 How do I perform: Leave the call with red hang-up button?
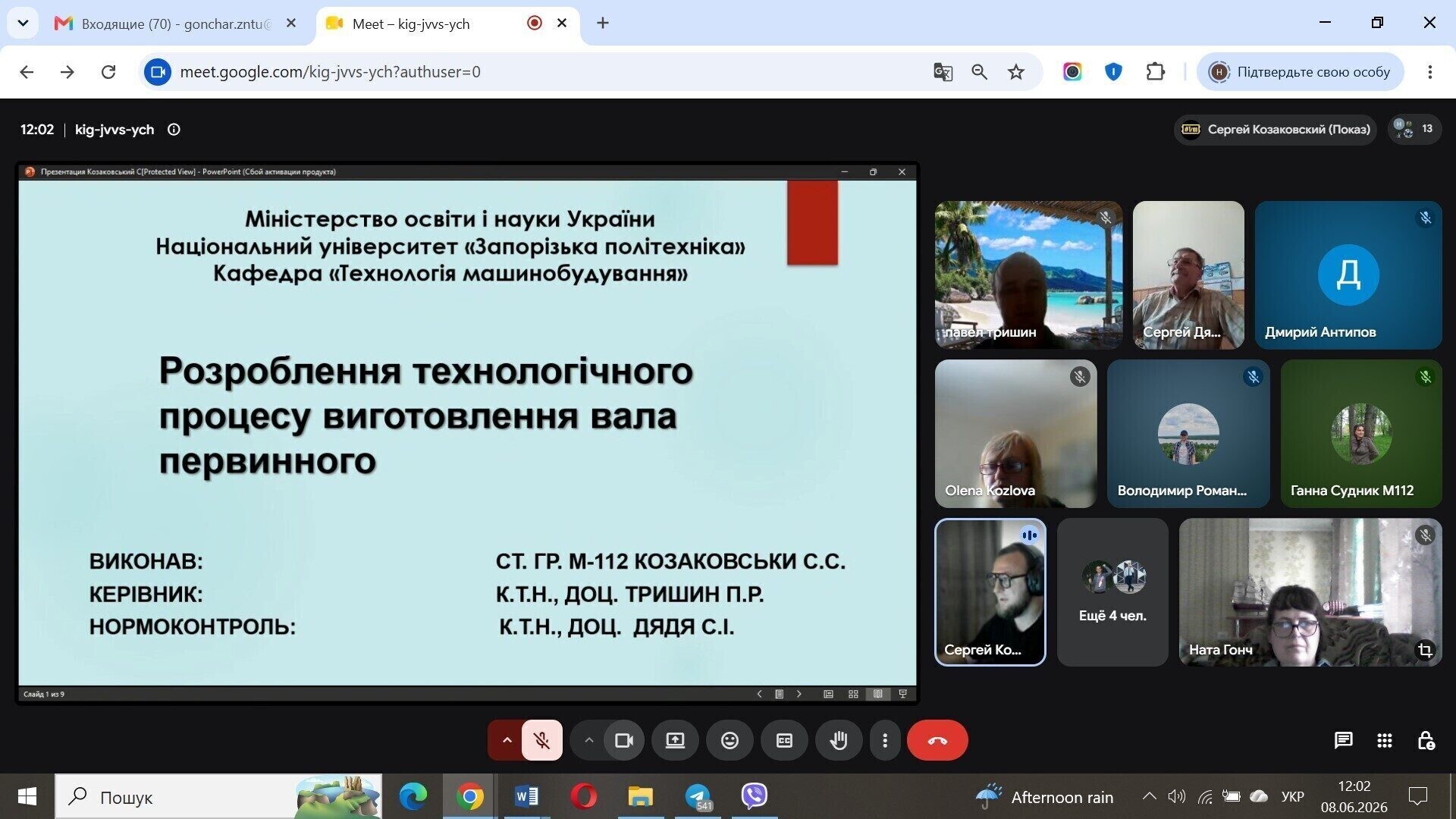[x=937, y=740]
